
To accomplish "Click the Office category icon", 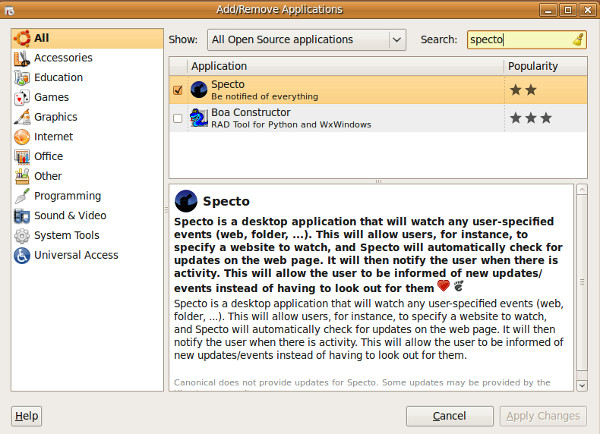I will pyautogui.click(x=22, y=157).
